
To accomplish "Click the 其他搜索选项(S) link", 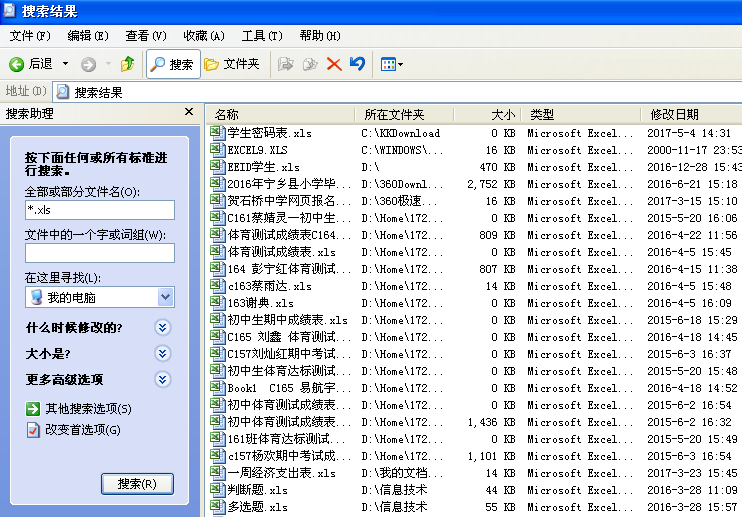I will (x=88, y=409).
